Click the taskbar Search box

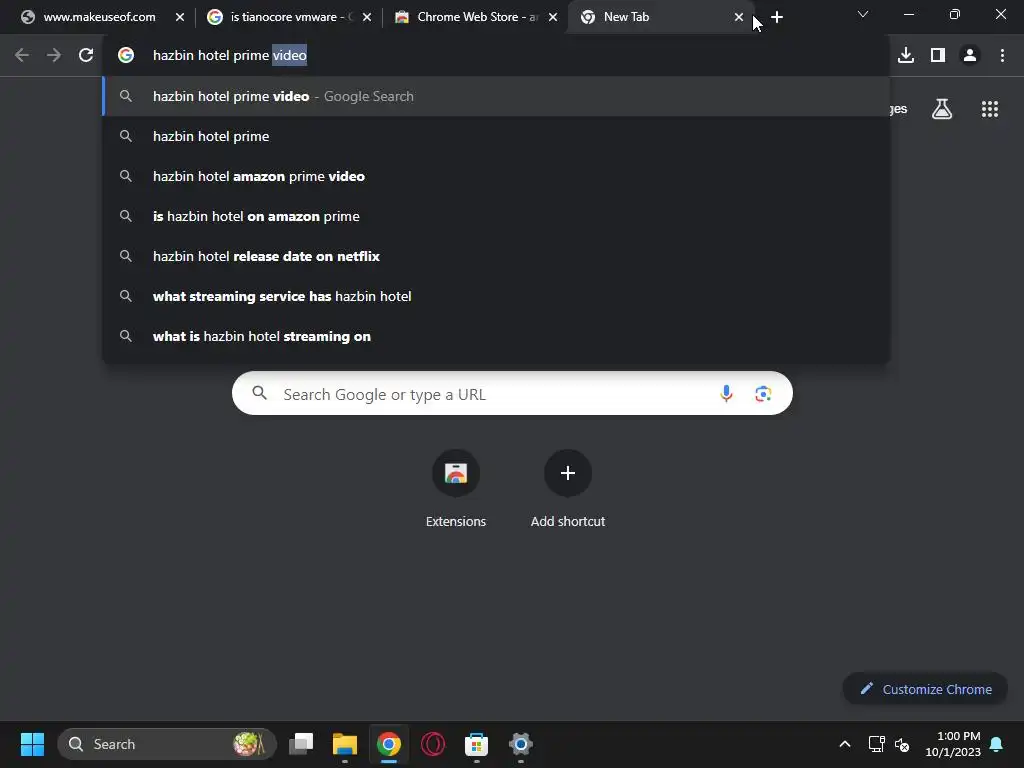(167, 744)
